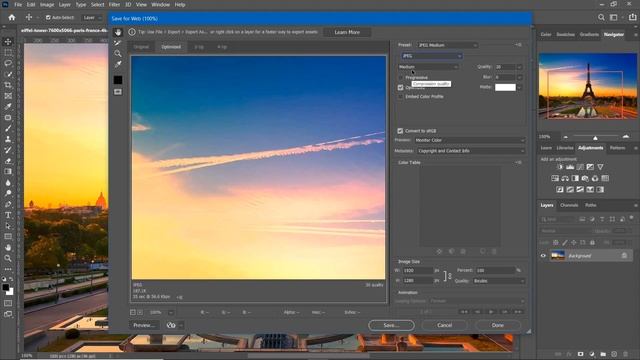Switch to the Swatches panel tab

pyautogui.click(x=565, y=35)
